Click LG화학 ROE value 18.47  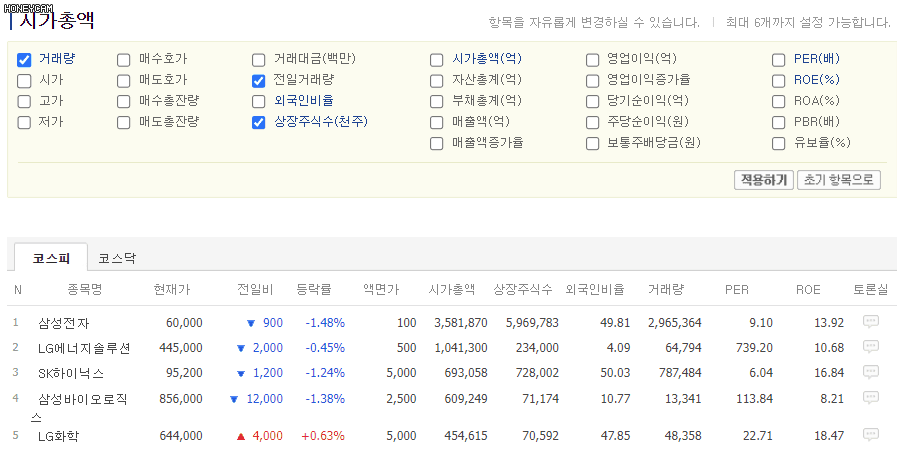click(829, 436)
